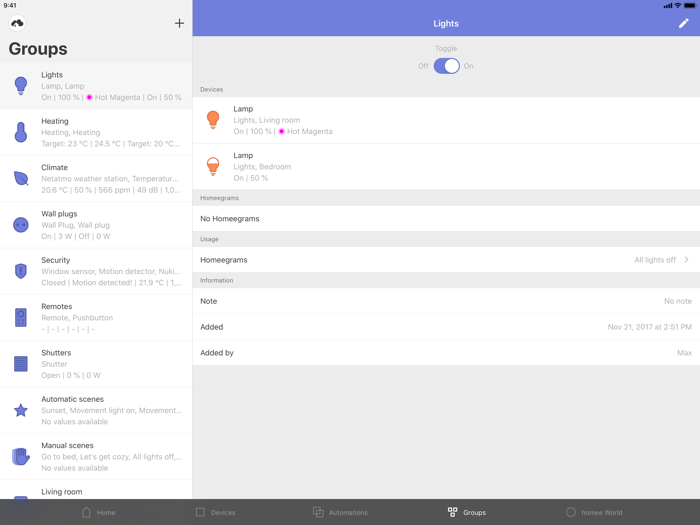Open Lamp in Lights, Bedroom
Image resolution: width=700 pixels, height=525 pixels.
coord(446,167)
